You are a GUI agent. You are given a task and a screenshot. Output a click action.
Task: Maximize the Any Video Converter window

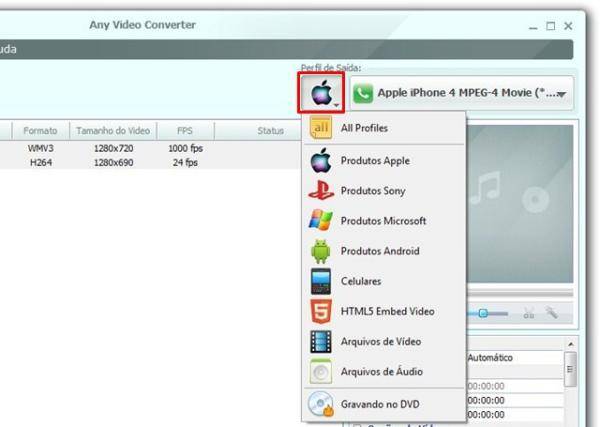pos(551,26)
